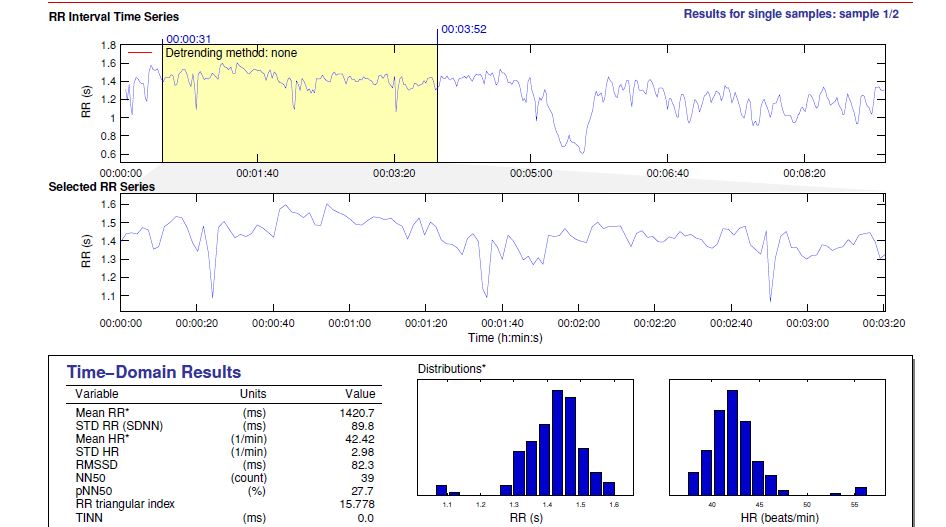Click the Mean HR* row label
Screen dimensions: 946x527
102,439
